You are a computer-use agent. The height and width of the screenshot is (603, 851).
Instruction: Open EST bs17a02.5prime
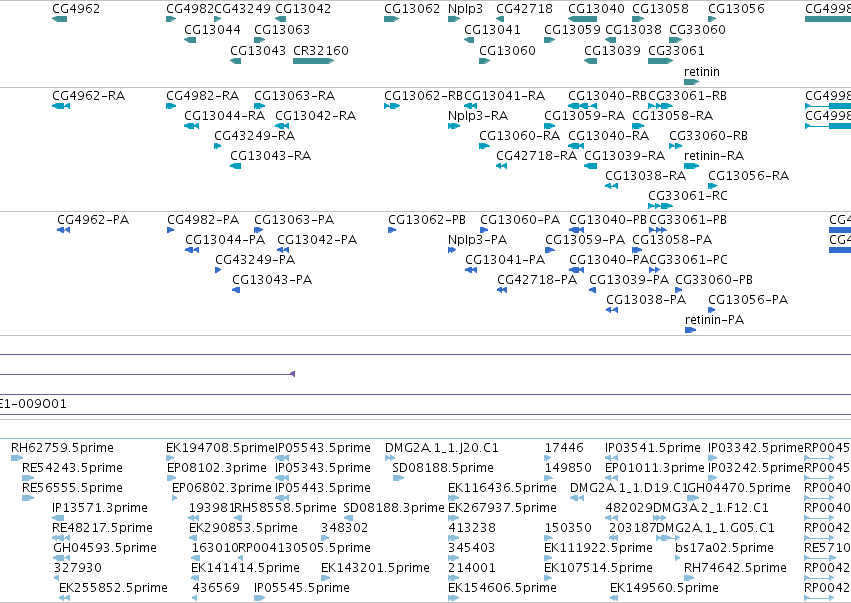pyautogui.click(x=725, y=548)
